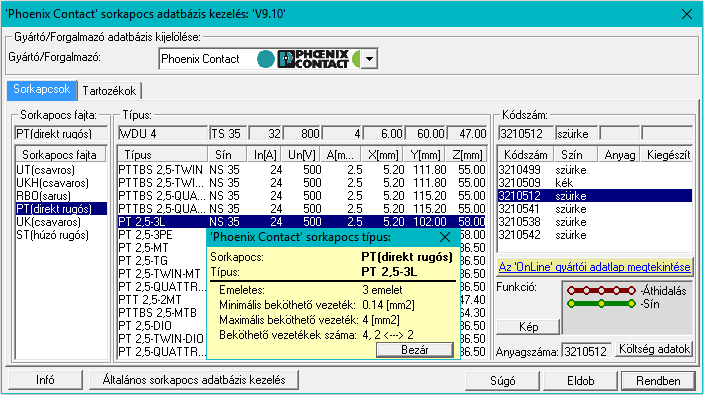Screen dimensions: 704x395
Task: Select code number 3210538 row
Action: tap(595, 222)
